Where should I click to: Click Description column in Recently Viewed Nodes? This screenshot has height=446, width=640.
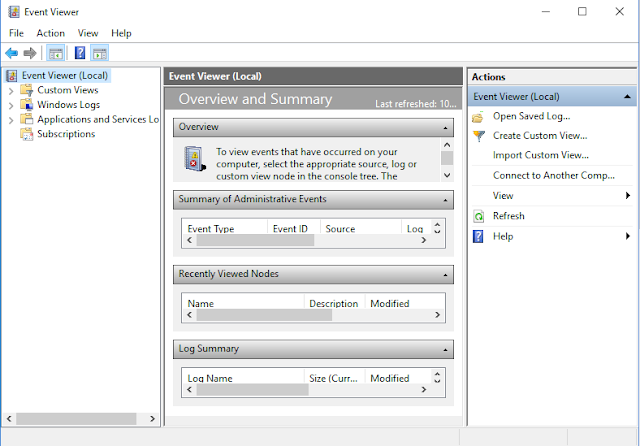pyautogui.click(x=335, y=303)
